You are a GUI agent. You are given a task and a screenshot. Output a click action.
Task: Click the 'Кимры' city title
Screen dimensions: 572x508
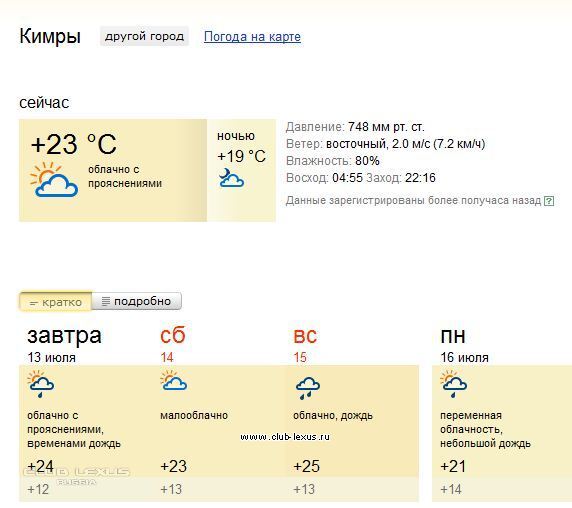coord(50,36)
